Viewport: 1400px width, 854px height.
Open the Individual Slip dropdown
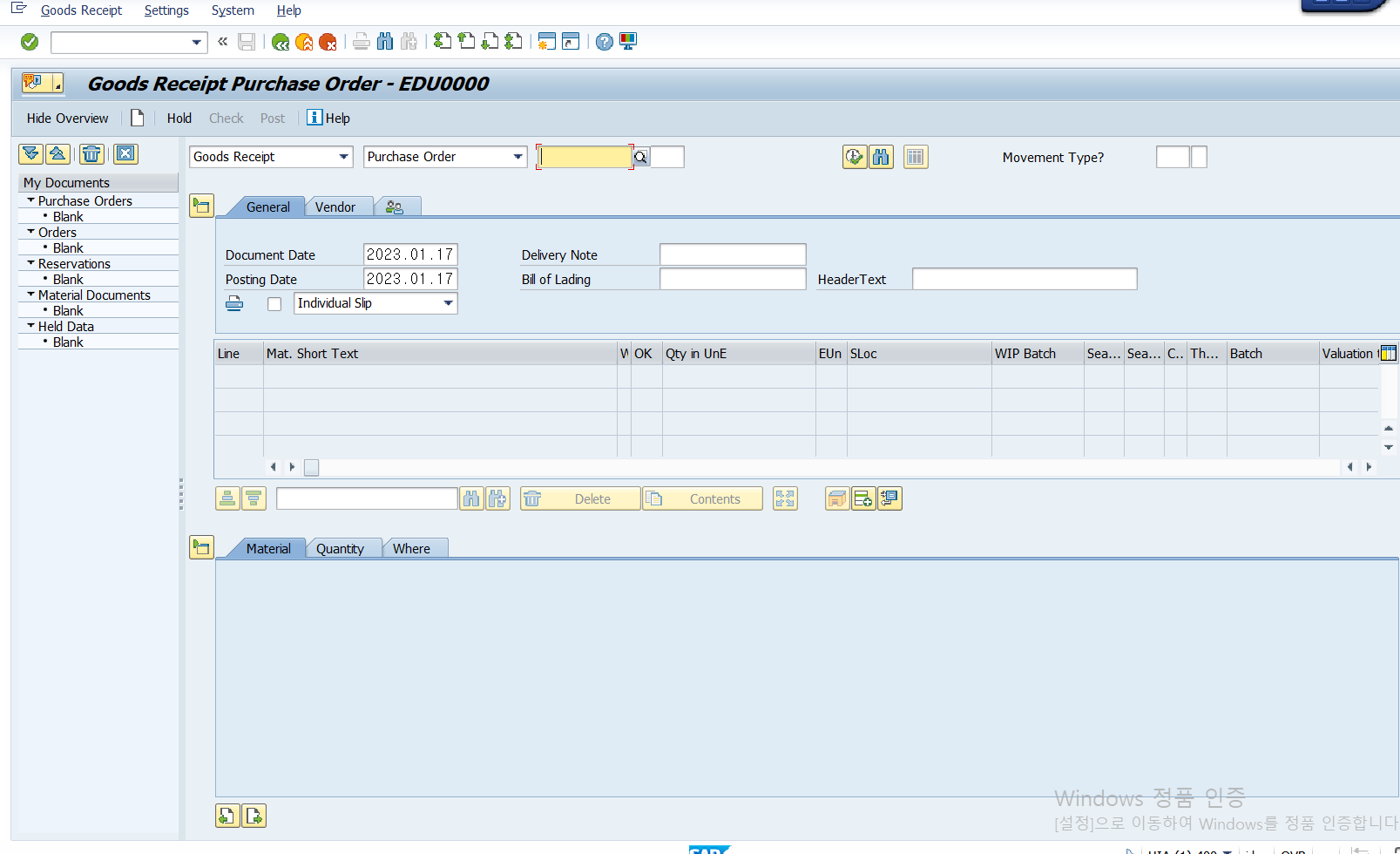[x=448, y=303]
